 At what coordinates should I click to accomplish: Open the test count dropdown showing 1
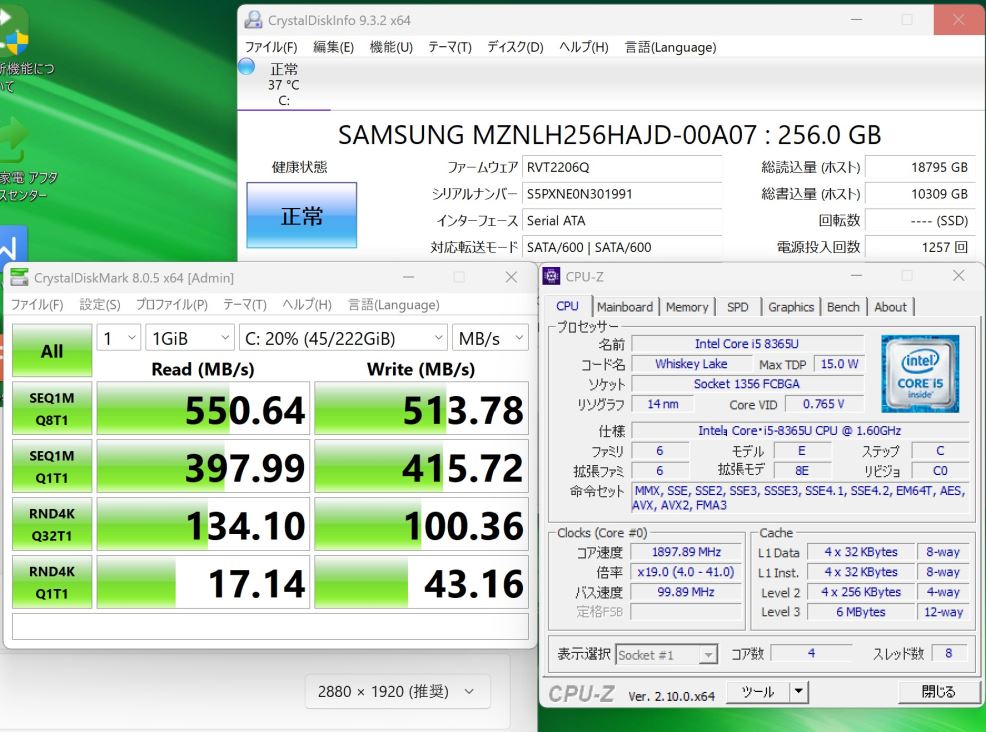119,338
